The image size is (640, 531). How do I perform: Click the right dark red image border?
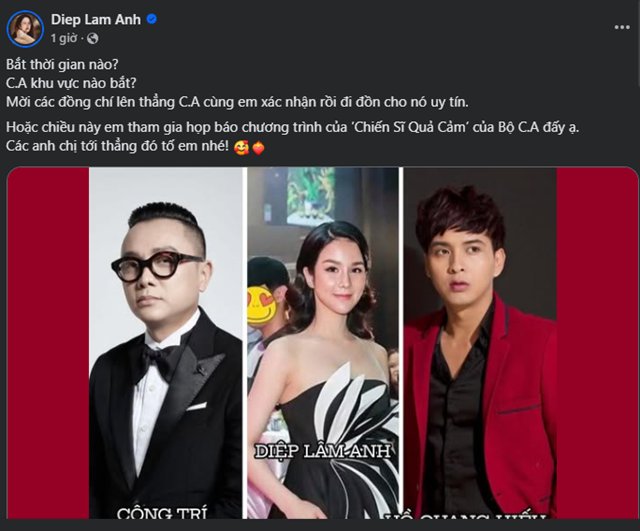(597, 343)
